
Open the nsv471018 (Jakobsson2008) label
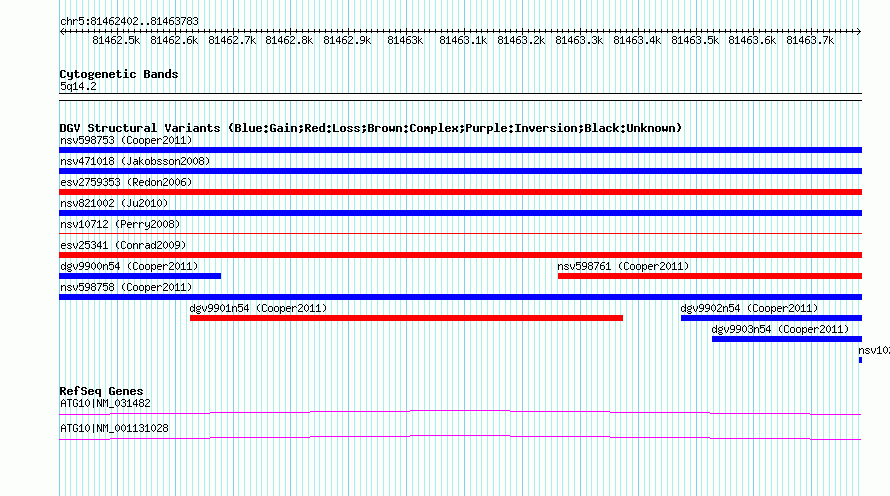coord(135,161)
